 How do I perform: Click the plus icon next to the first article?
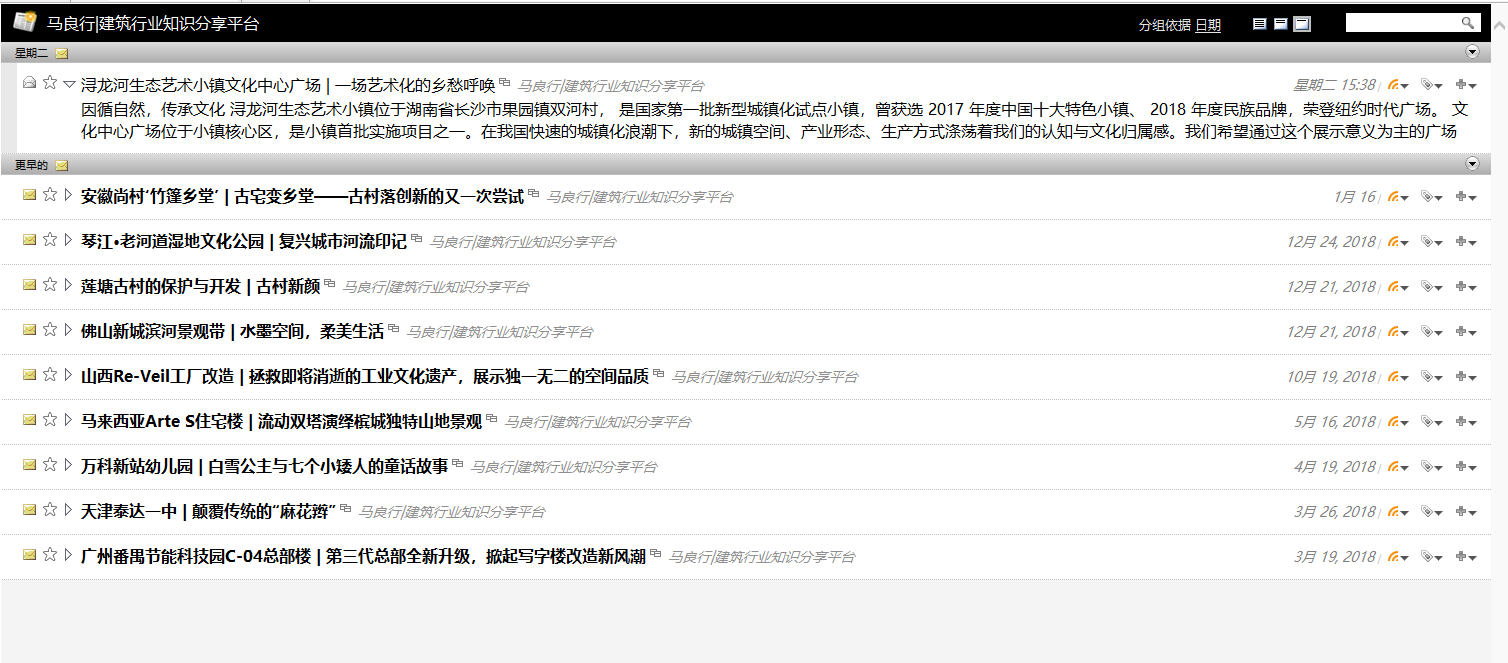[x=1461, y=84]
